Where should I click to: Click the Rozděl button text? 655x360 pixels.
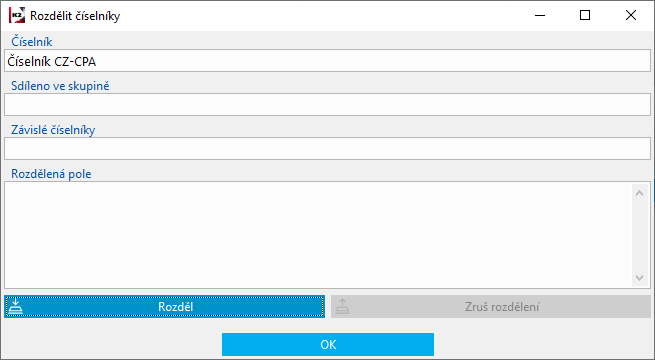175,307
